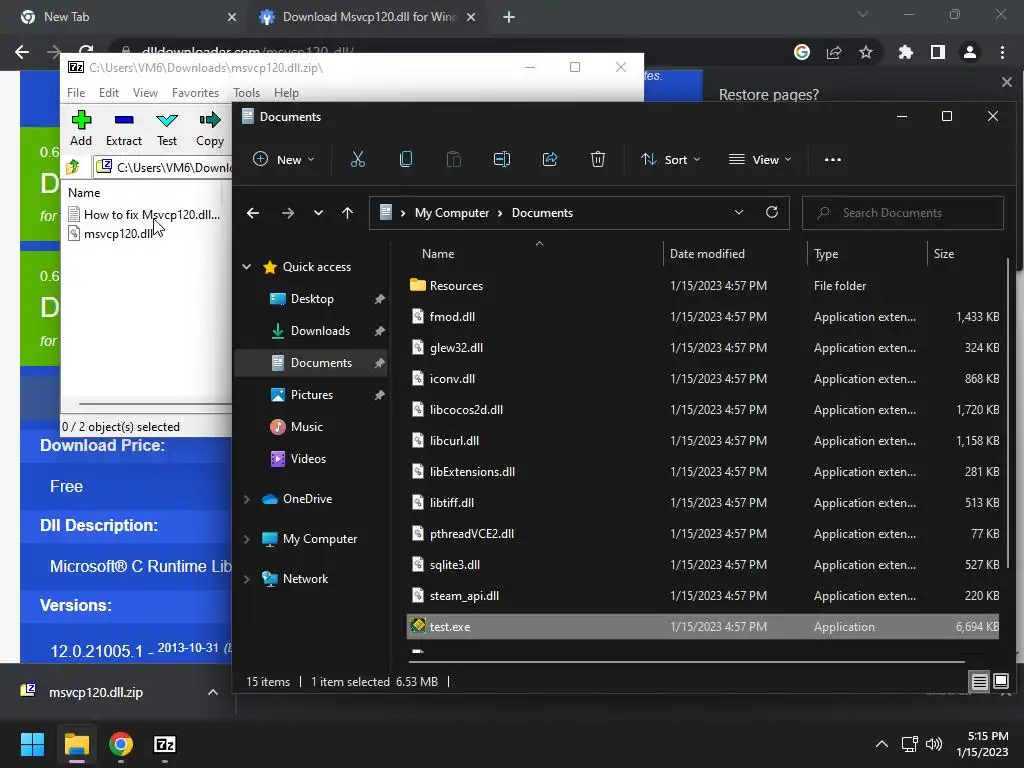Click Copy in 7-Zip toolbar
Viewport: 1024px width, 768px height.
point(210,129)
